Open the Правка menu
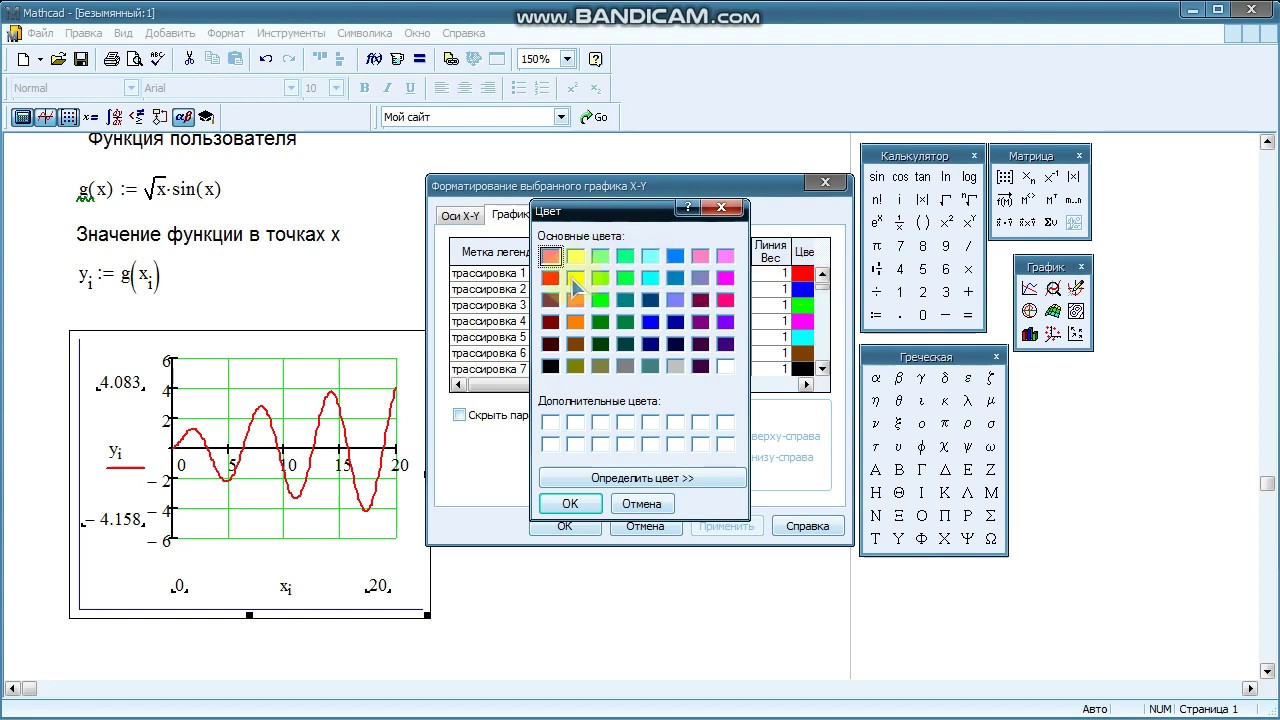The height and width of the screenshot is (720, 1280). [x=84, y=33]
